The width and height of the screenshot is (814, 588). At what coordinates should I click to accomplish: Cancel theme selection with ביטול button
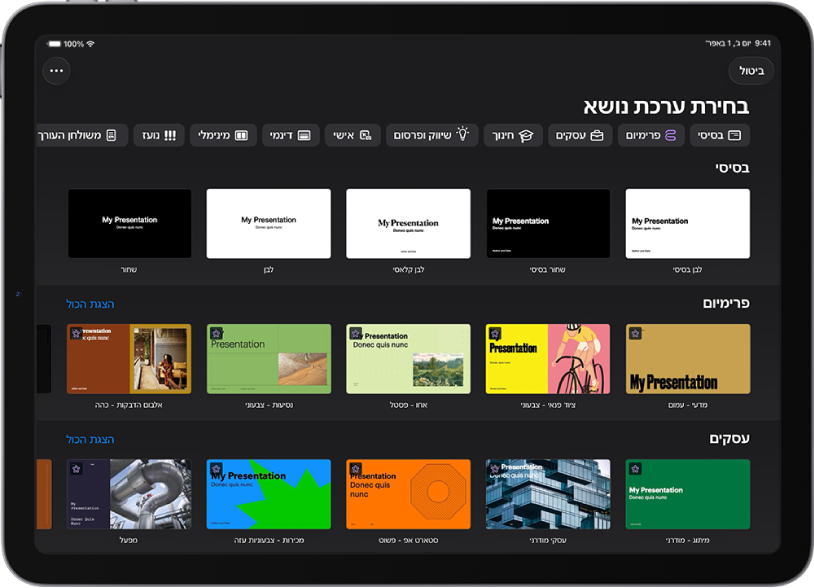[x=751, y=71]
